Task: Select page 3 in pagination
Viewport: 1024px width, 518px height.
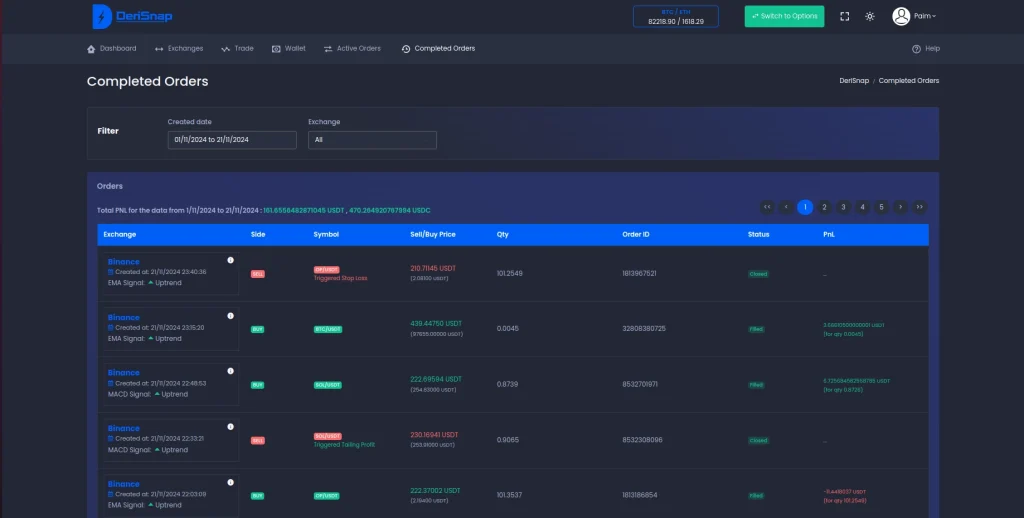Action: click(x=843, y=207)
